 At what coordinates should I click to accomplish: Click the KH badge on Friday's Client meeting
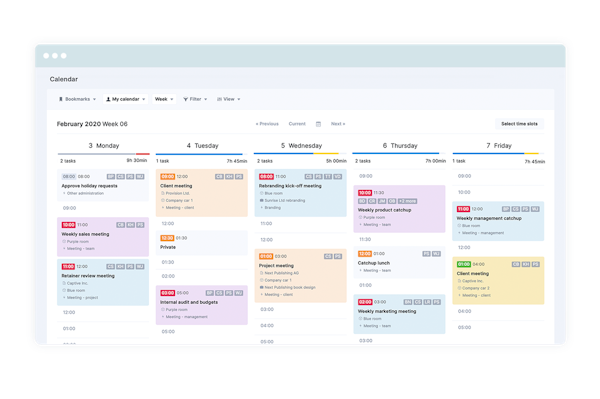point(526,264)
